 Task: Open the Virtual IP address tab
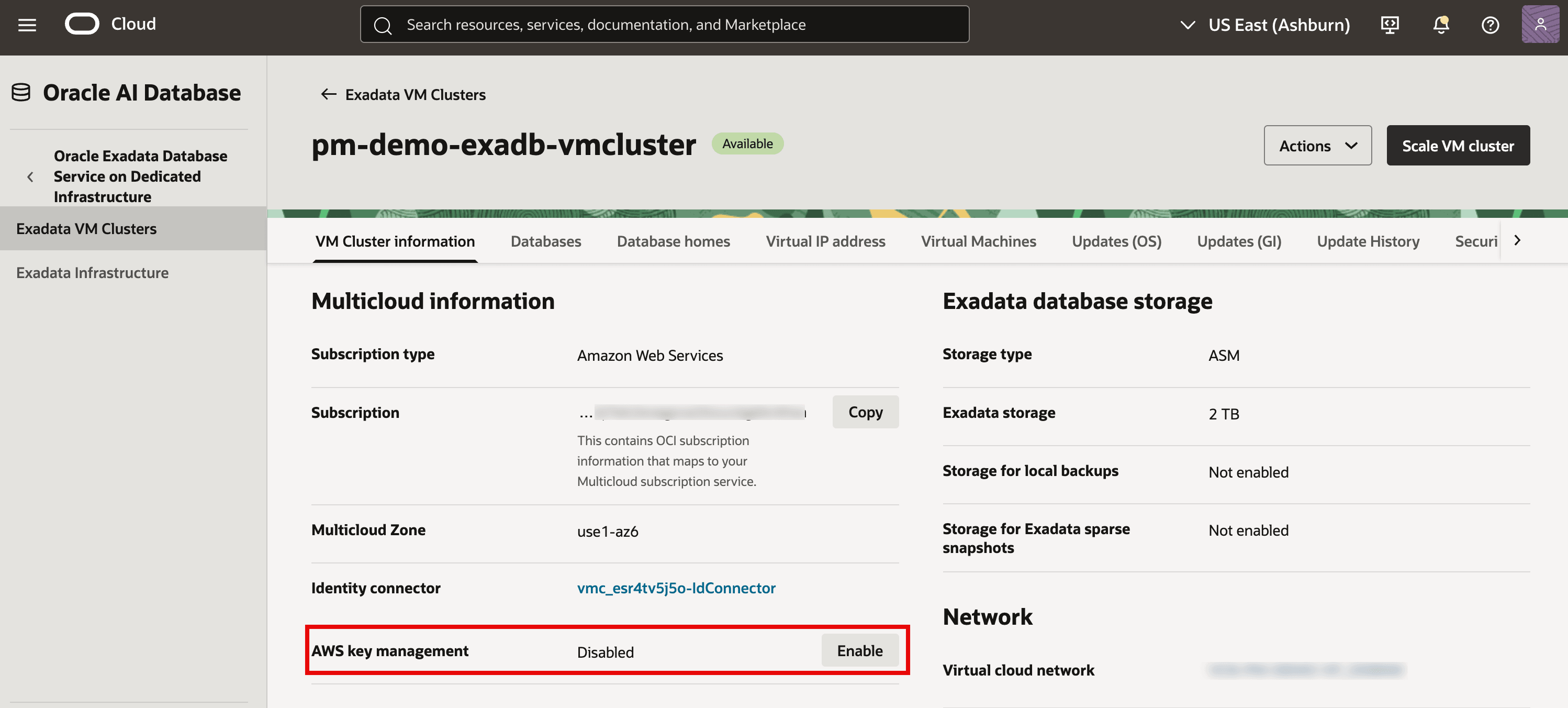(x=825, y=241)
